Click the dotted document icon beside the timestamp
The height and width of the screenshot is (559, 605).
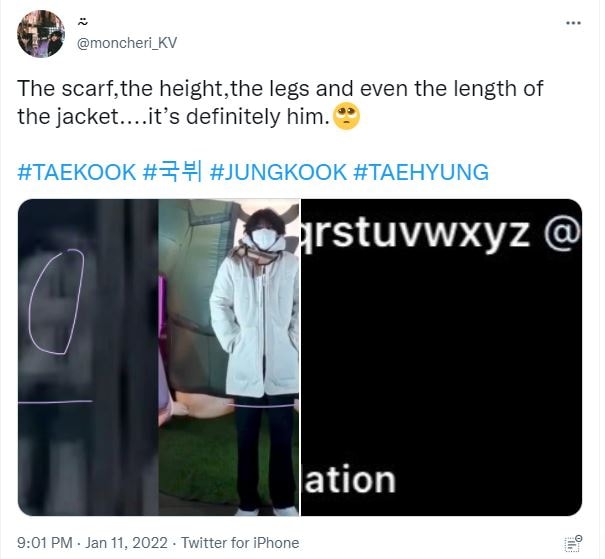[x=573, y=543]
